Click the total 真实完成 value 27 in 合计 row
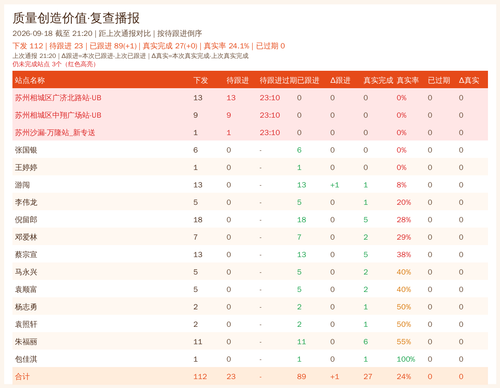Viewport: 500px width, 388px height. pyautogui.click(x=368, y=377)
